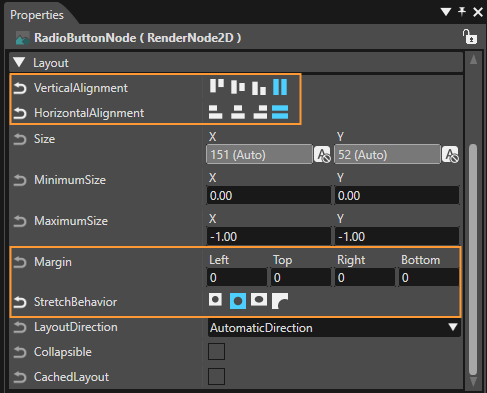Select bottom VerticalAlignment icon
The image size is (487, 393).
(259, 88)
